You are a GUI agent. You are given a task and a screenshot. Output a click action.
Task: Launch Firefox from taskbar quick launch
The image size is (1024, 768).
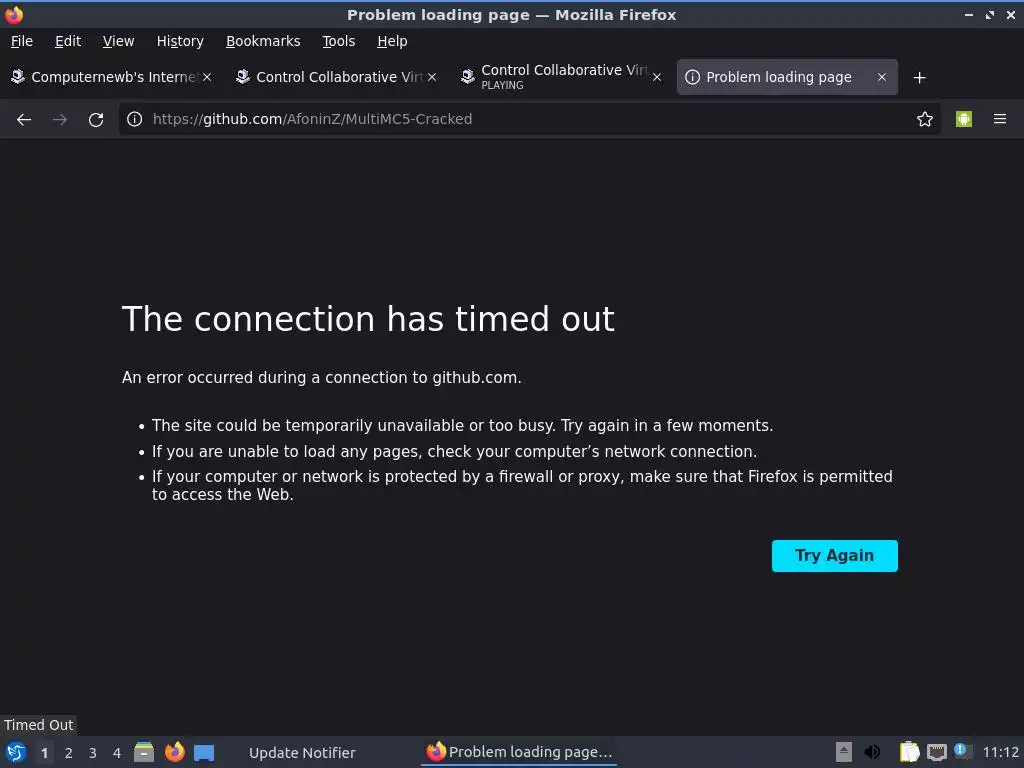(174, 752)
